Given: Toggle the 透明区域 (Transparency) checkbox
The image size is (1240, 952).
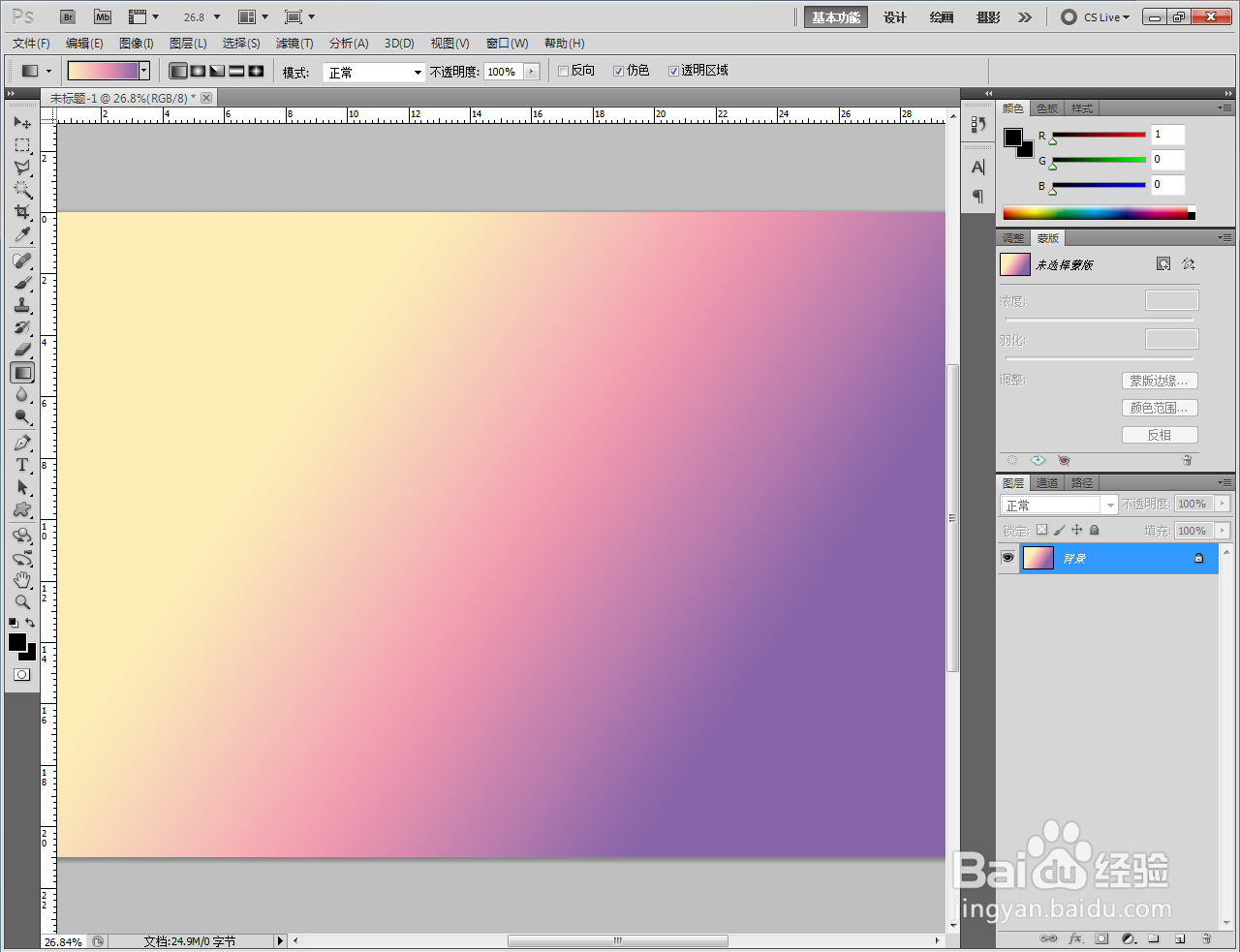Looking at the screenshot, I should click(x=673, y=71).
